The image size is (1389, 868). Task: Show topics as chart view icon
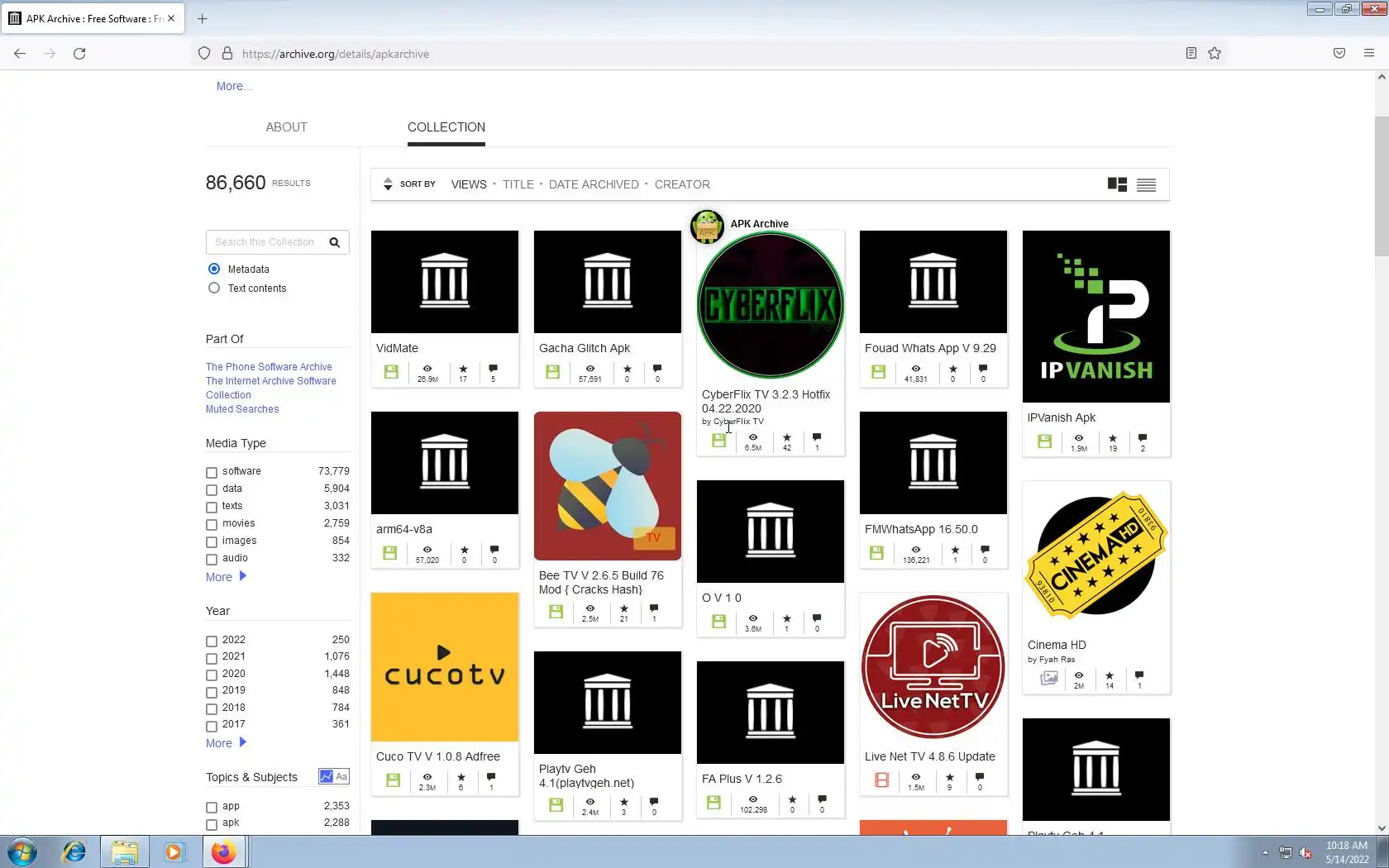pos(327,776)
